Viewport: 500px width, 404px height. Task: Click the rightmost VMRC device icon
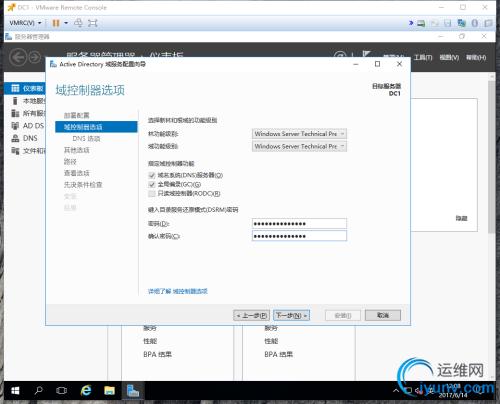(488, 23)
